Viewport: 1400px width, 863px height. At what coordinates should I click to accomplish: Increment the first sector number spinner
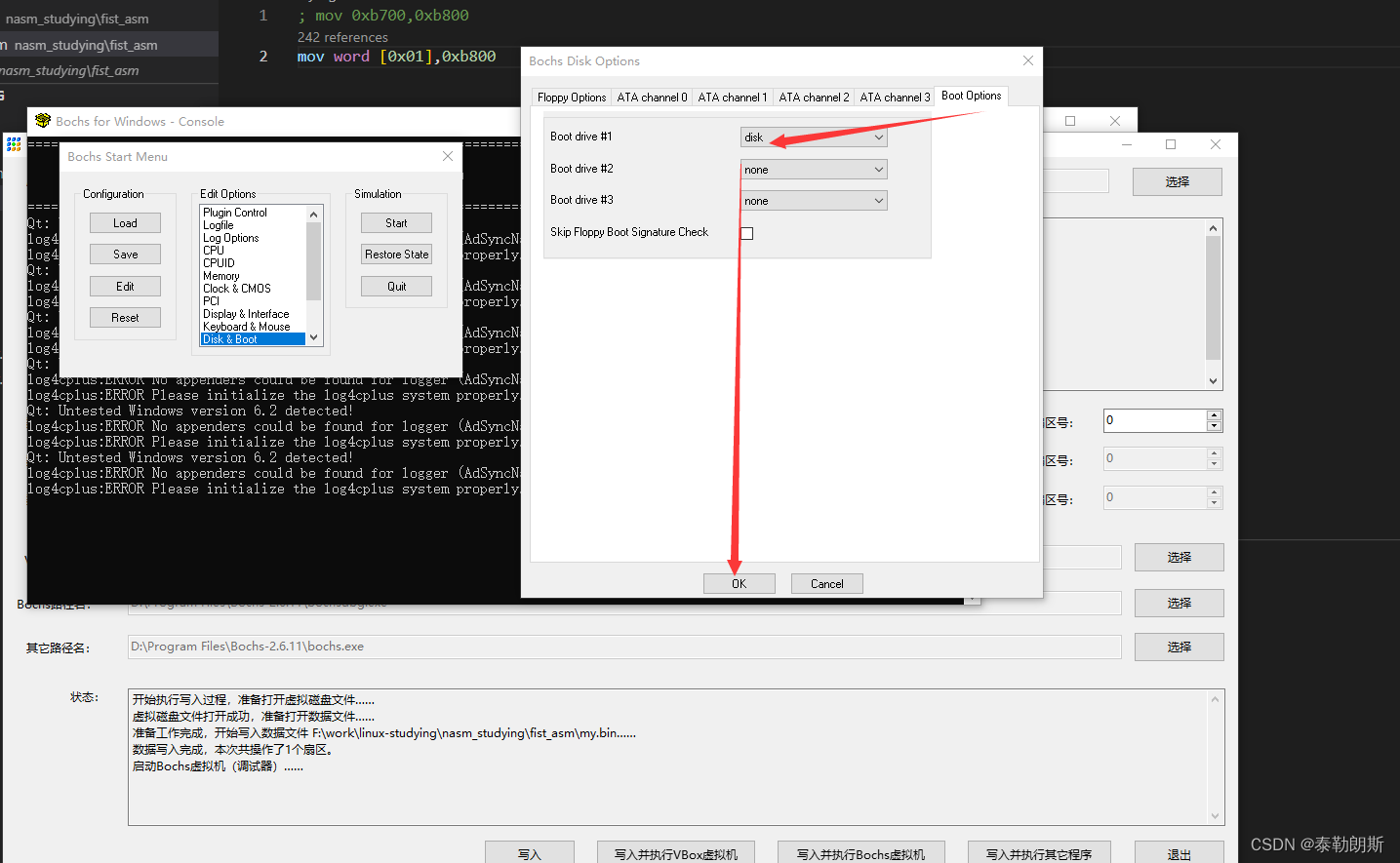[1215, 415]
